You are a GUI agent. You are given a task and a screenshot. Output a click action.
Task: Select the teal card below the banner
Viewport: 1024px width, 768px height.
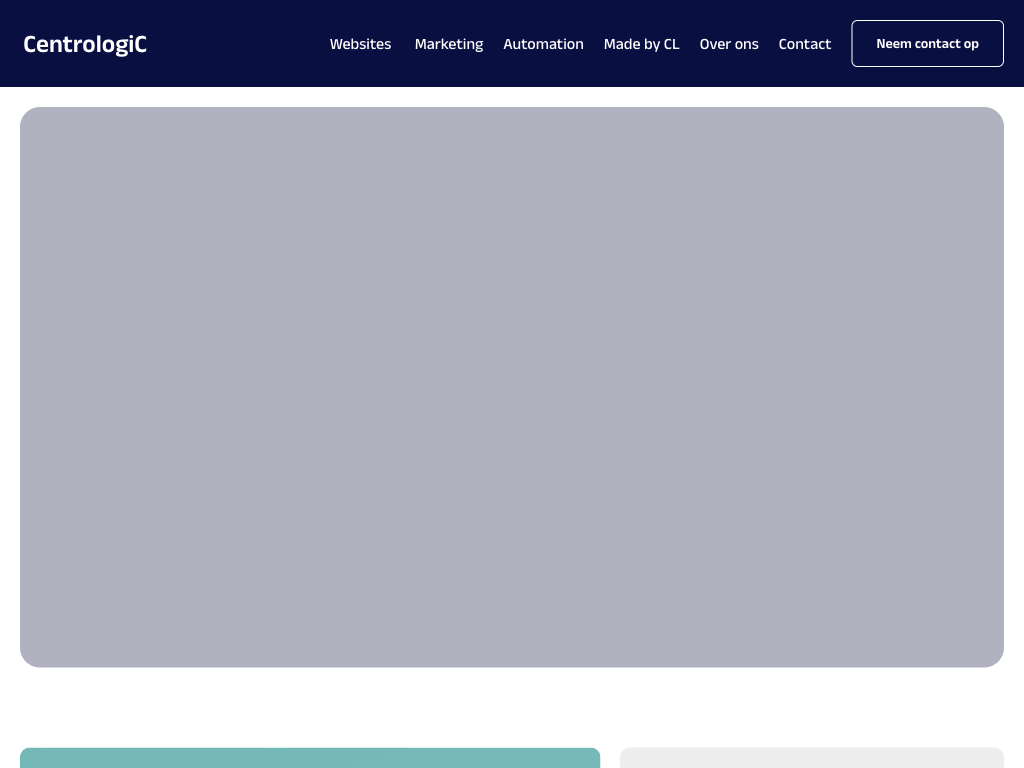point(310,758)
